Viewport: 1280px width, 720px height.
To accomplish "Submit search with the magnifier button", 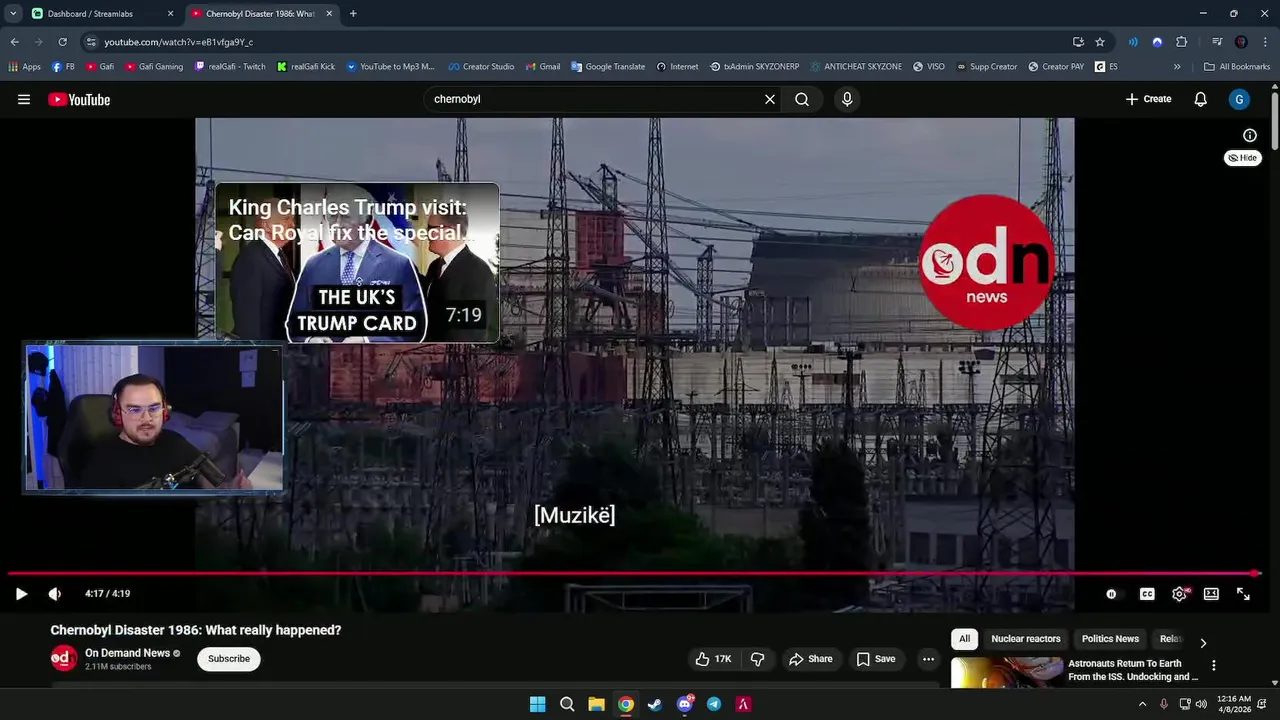I will 802,99.
